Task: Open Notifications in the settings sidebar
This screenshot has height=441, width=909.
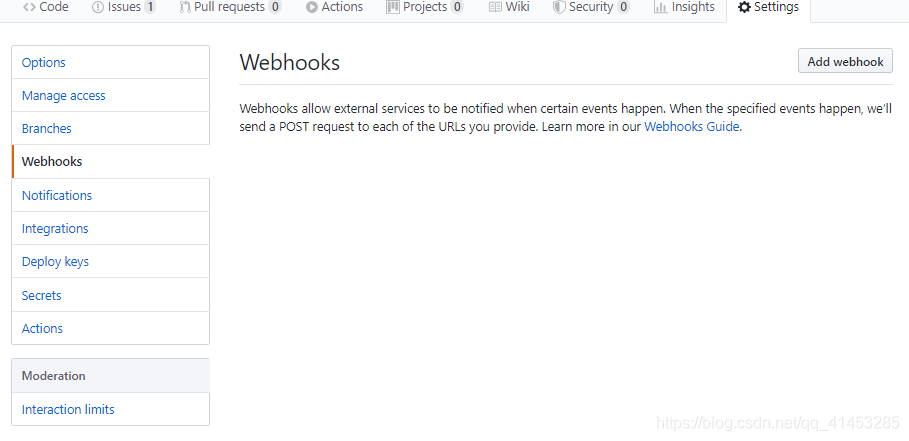Action: click(x=57, y=195)
